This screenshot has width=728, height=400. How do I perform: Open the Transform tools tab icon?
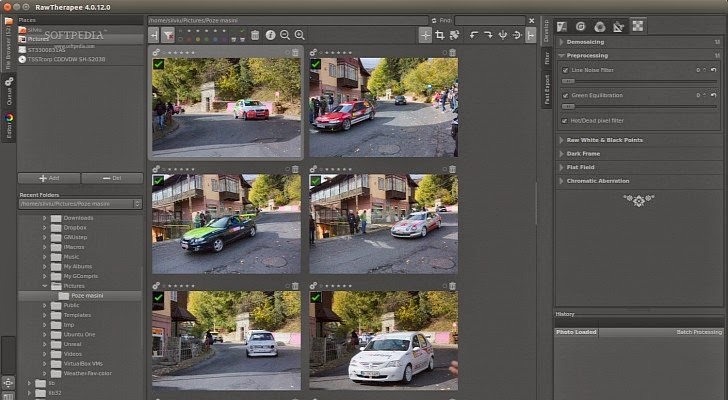618,26
